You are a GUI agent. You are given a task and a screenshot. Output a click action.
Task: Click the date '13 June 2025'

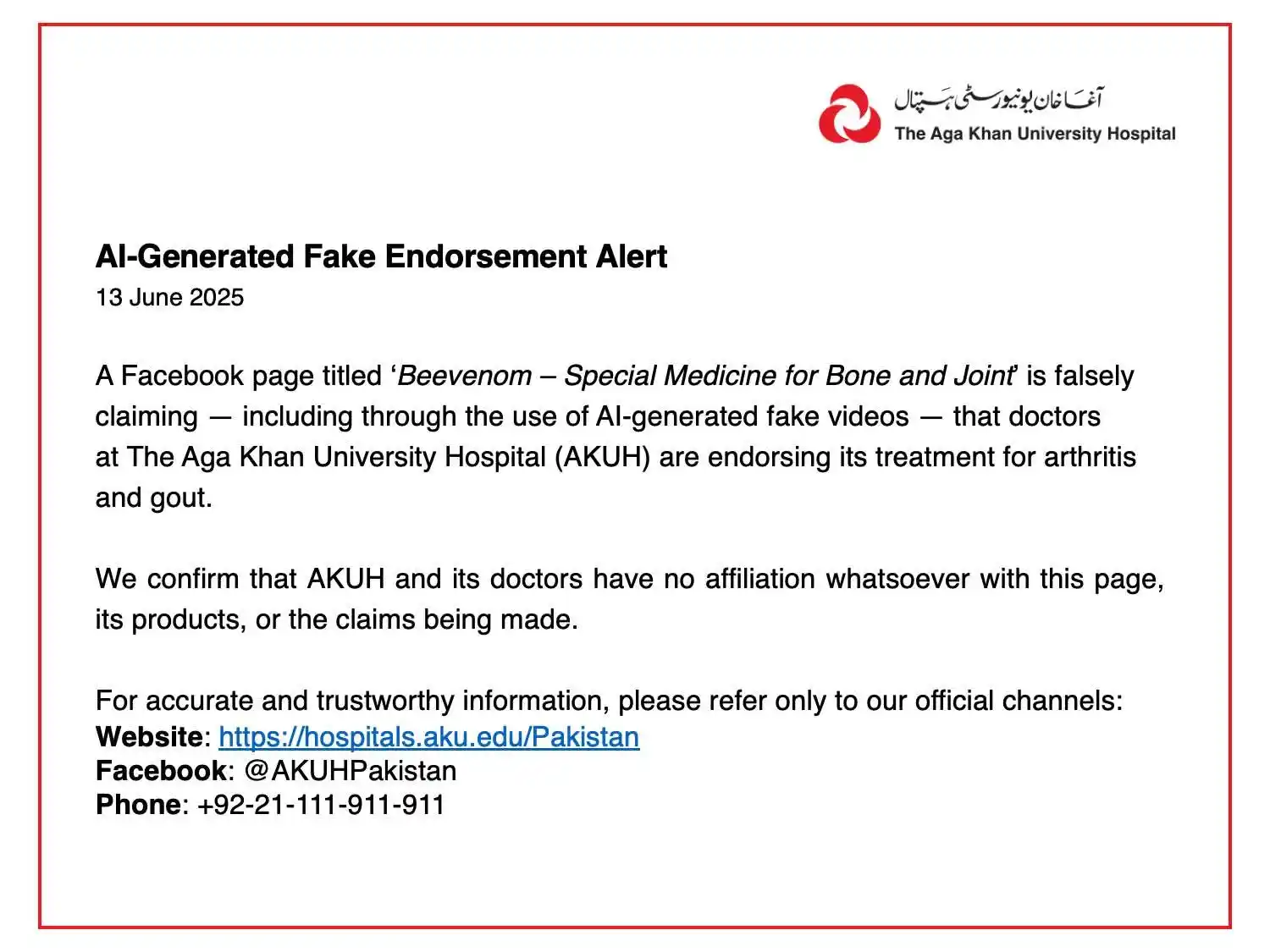point(169,298)
